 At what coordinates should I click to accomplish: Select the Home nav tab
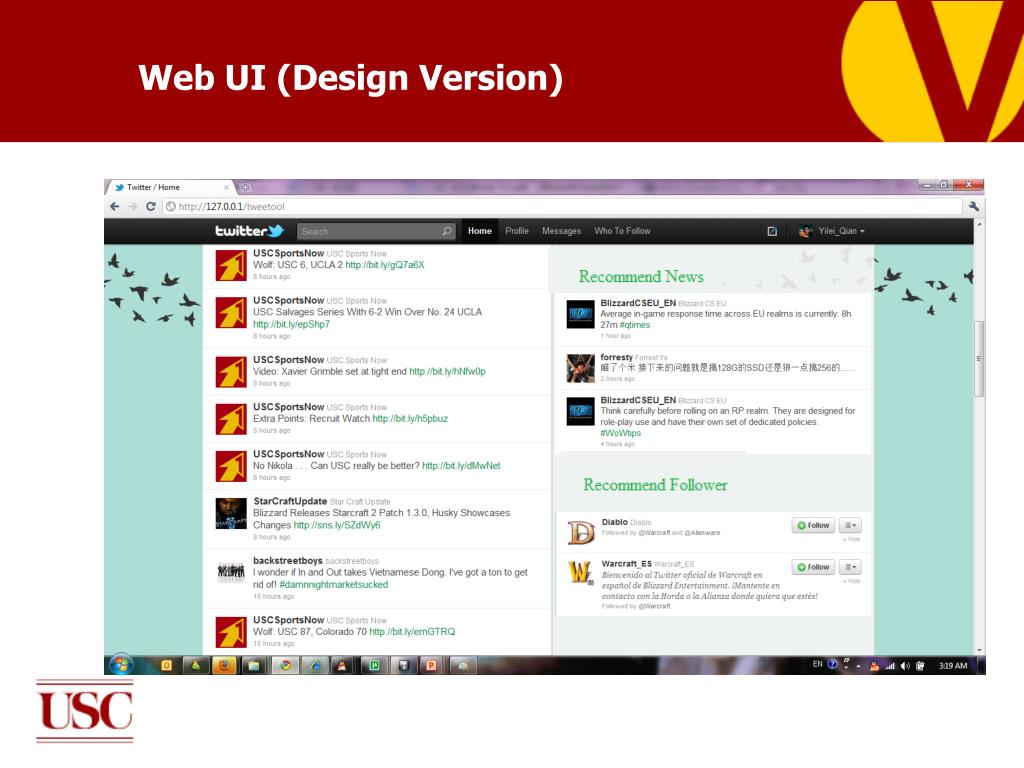pyautogui.click(x=480, y=231)
